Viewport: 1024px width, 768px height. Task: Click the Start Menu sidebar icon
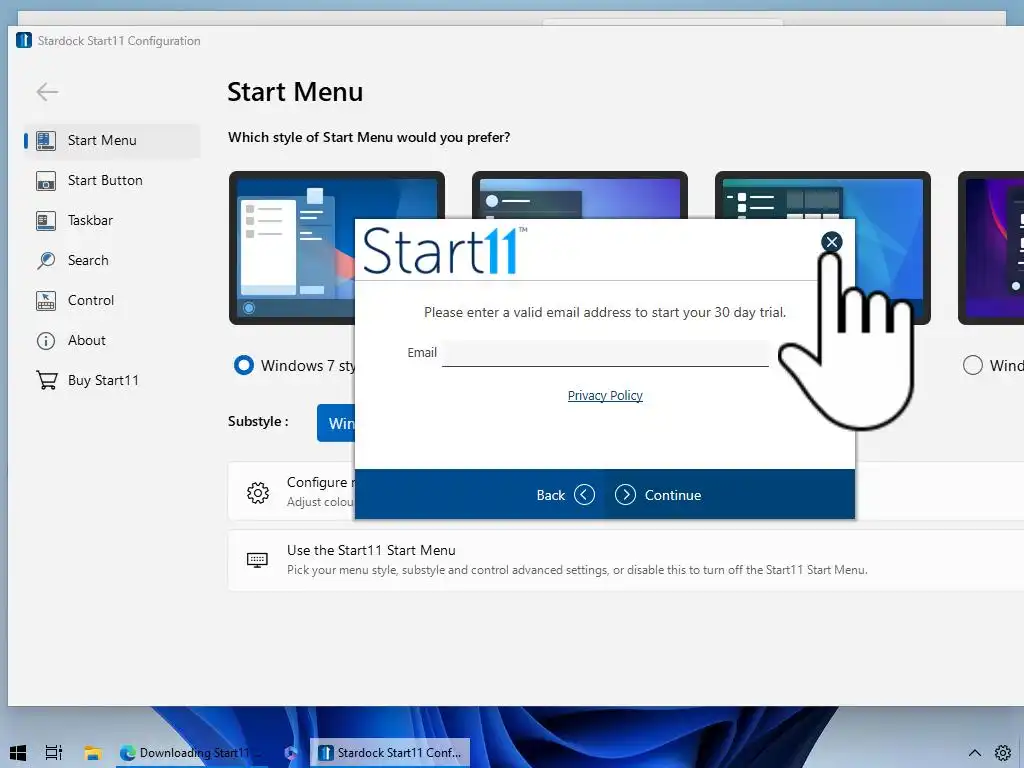point(46,140)
